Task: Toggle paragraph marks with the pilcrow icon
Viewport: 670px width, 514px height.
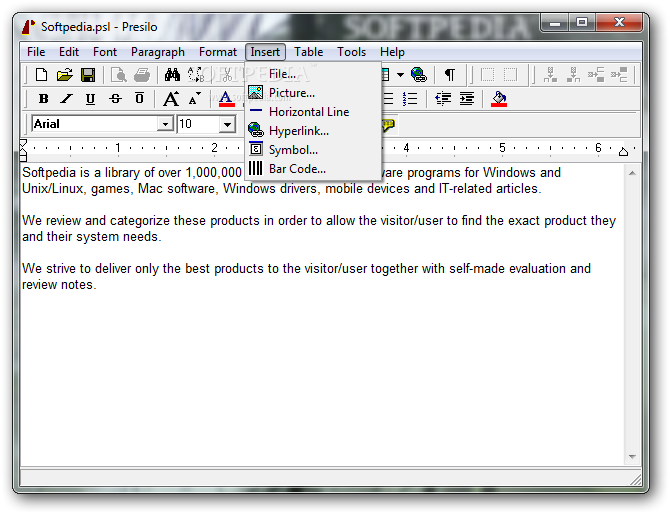Action: point(450,75)
